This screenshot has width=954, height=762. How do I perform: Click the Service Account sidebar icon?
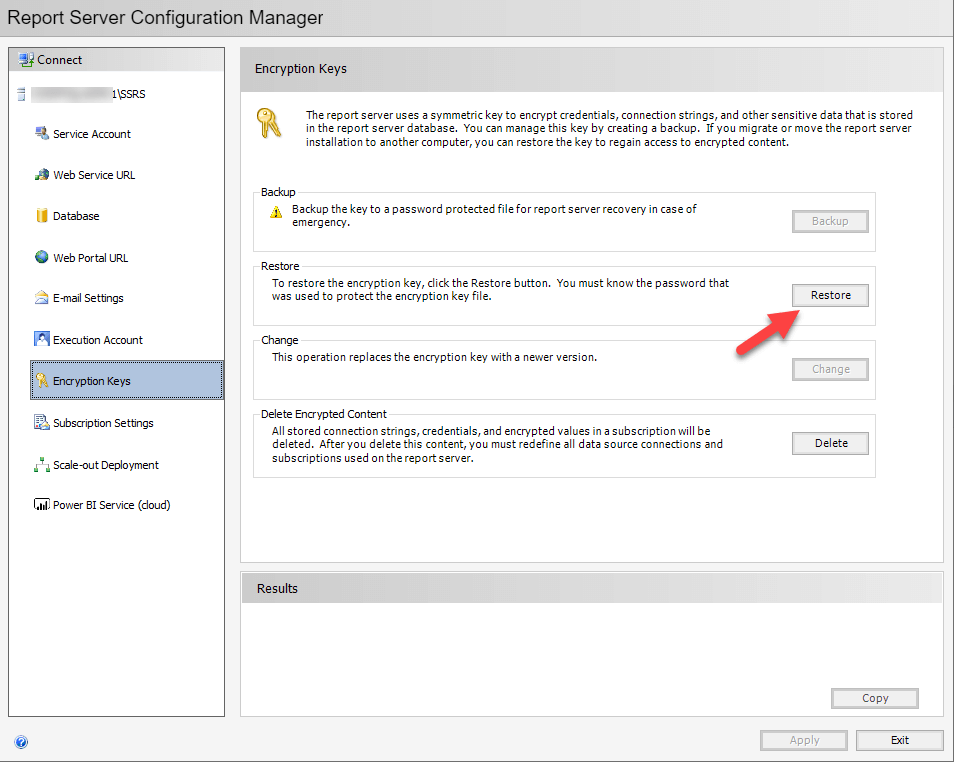(41, 133)
